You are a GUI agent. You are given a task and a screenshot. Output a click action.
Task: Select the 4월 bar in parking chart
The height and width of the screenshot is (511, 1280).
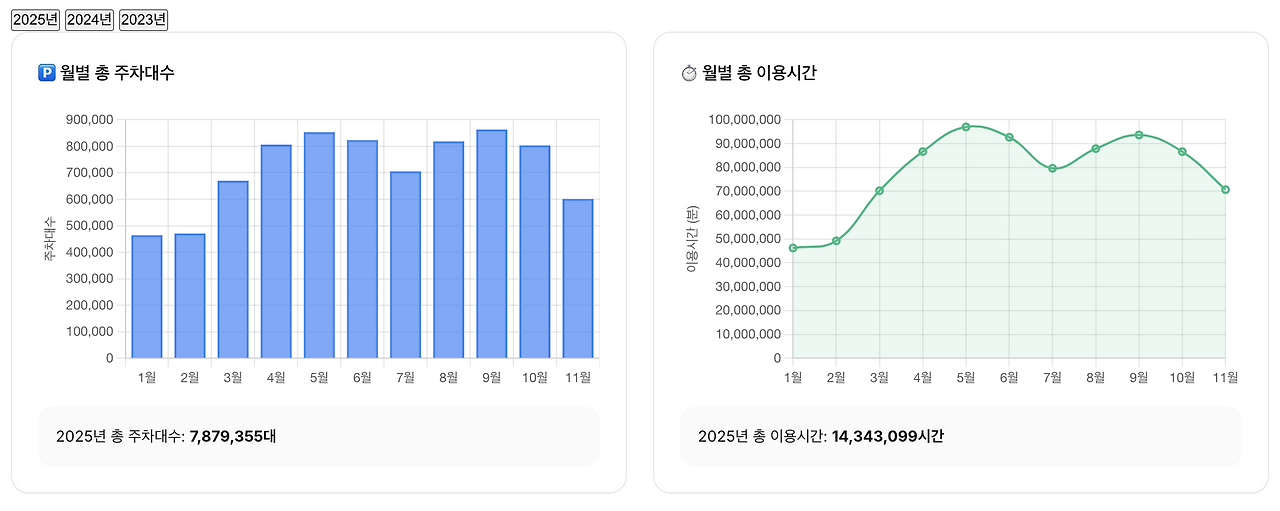[276, 252]
